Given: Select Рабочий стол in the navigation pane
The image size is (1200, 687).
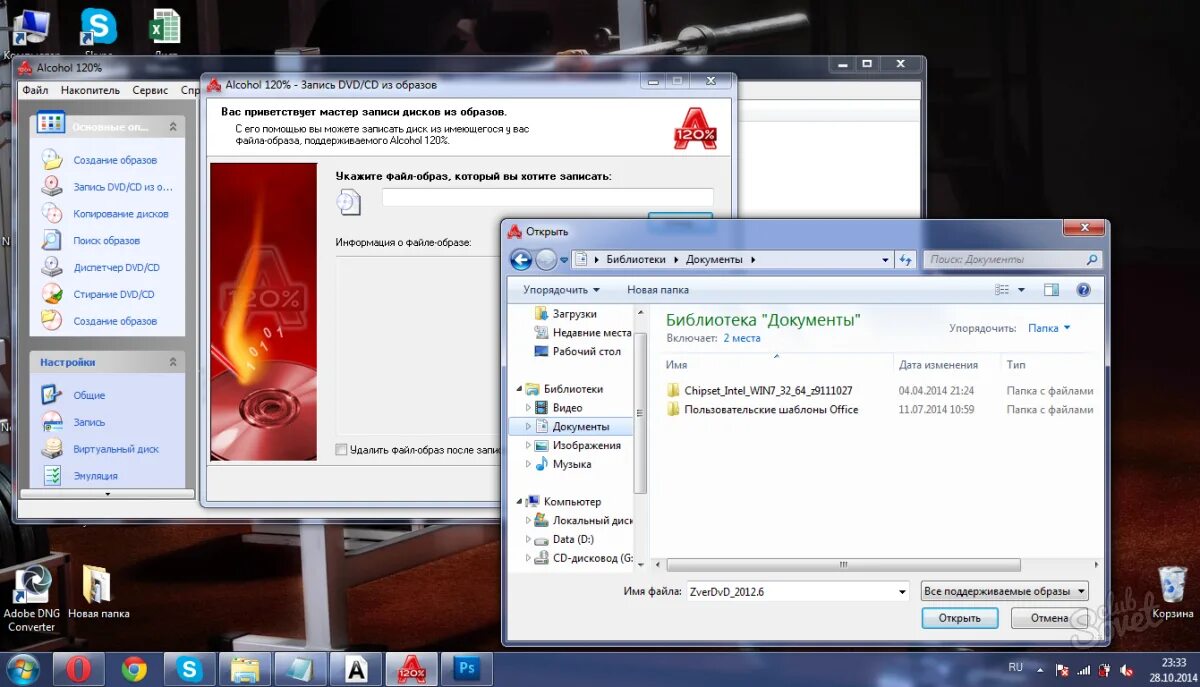Looking at the screenshot, I should coord(577,352).
